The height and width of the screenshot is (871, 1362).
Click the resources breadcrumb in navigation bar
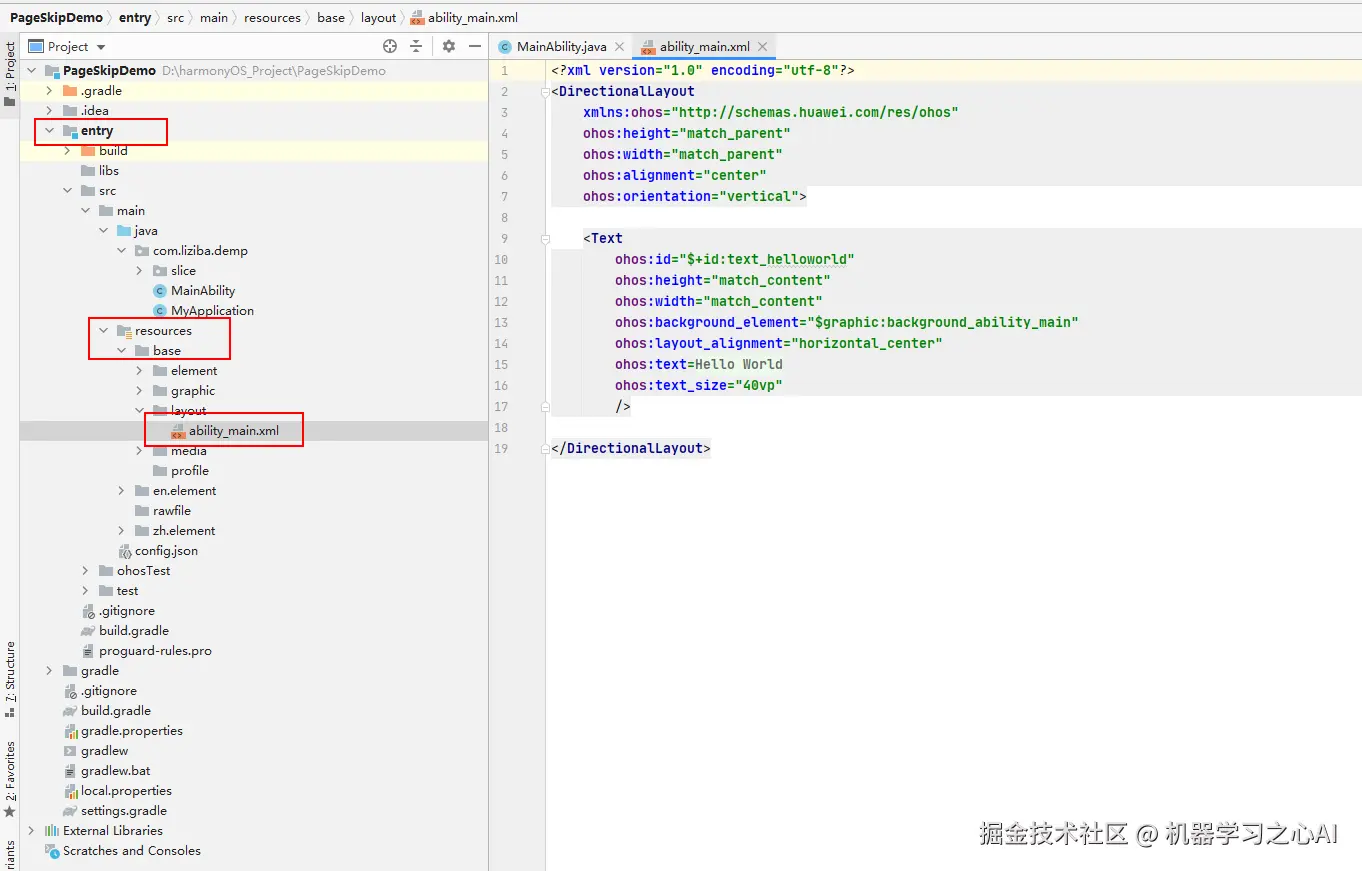(x=272, y=18)
